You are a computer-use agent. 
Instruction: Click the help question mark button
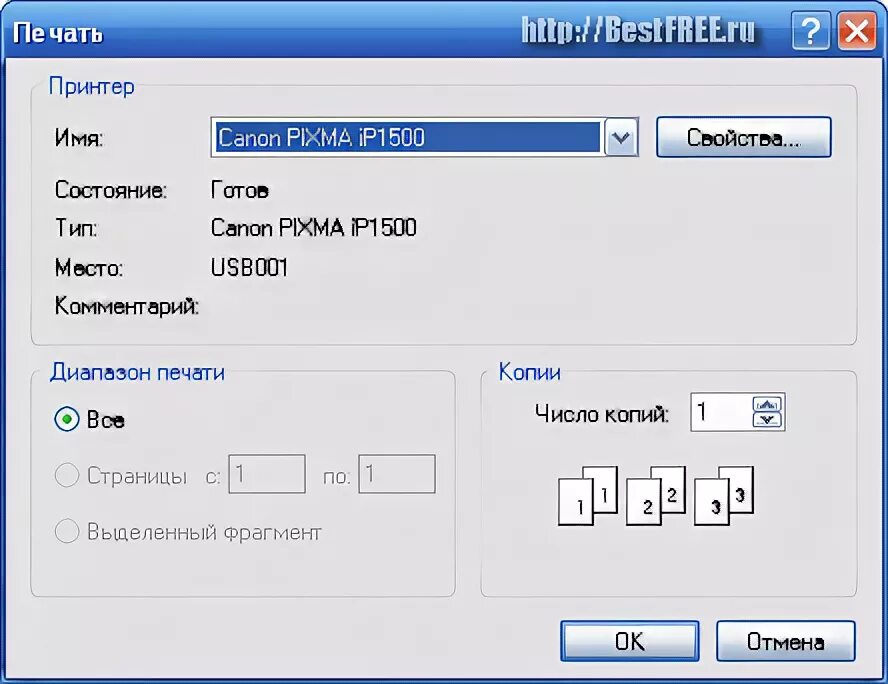click(810, 31)
